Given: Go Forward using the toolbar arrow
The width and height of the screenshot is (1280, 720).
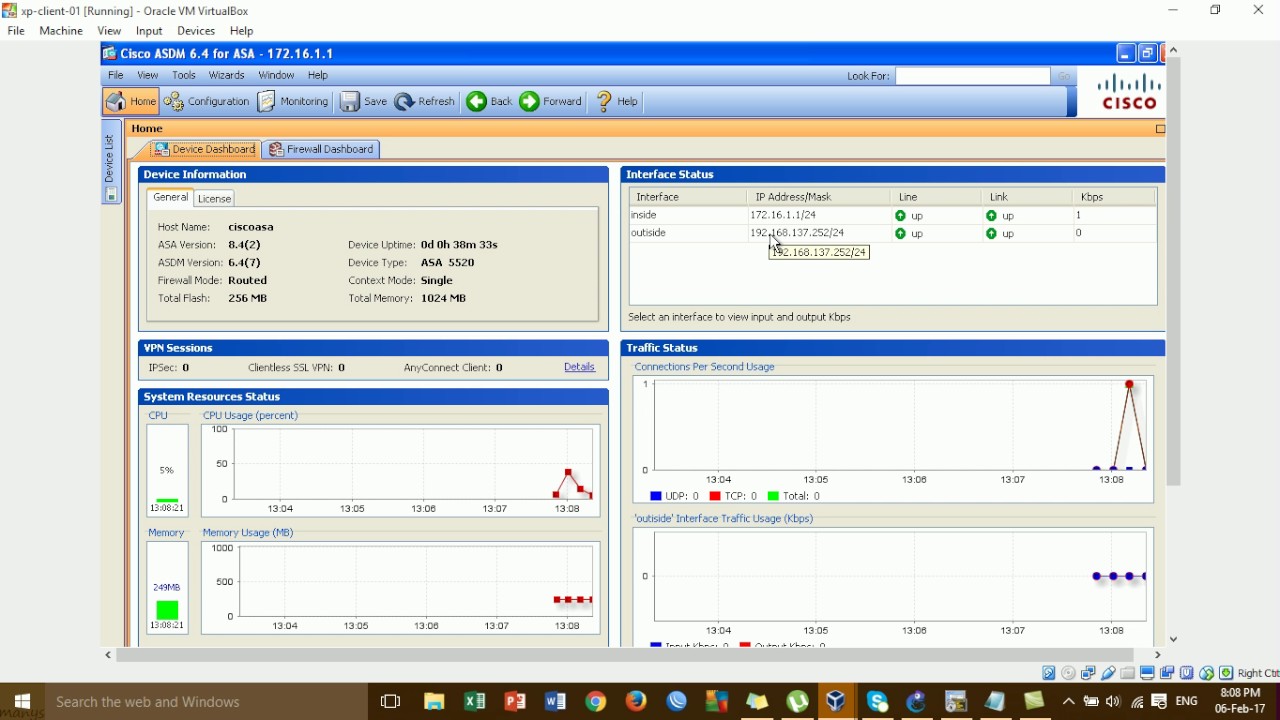Looking at the screenshot, I should click(551, 101).
